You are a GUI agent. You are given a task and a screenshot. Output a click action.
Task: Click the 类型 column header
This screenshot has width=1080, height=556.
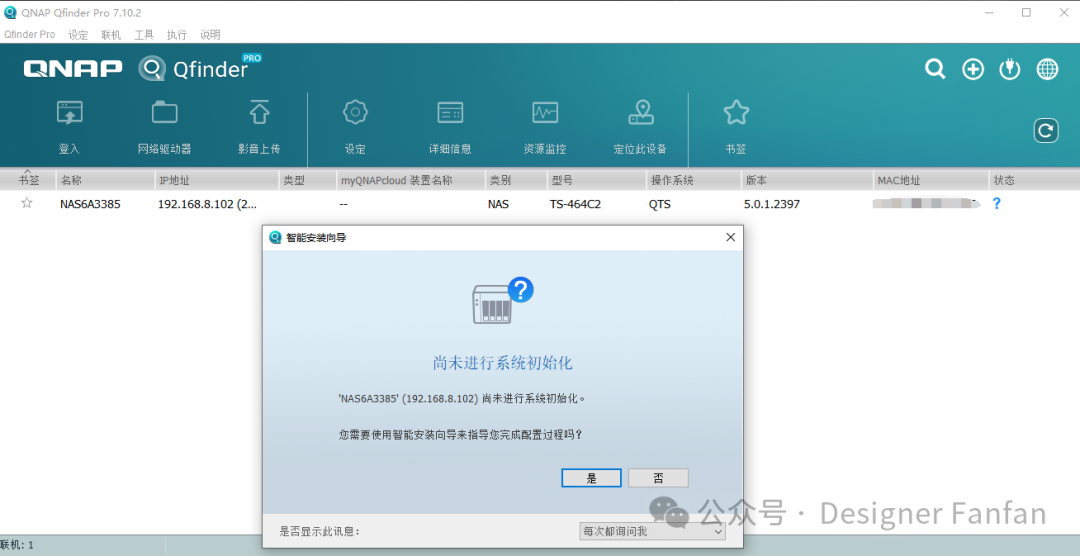tap(307, 181)
